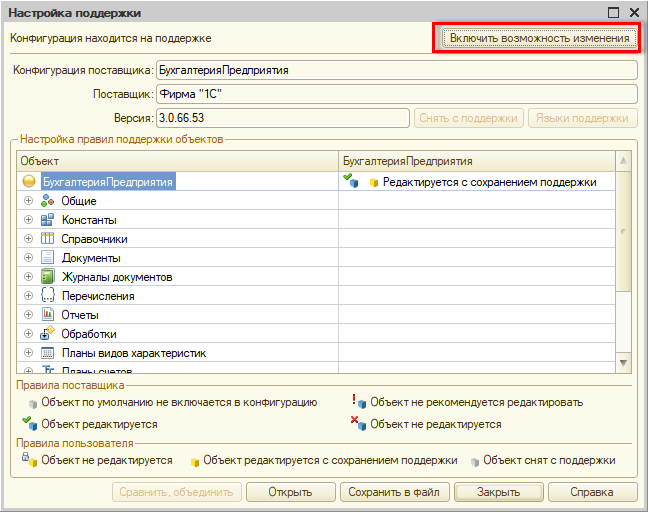This screenshot has height=512, width=648.
Task: Click the Отчеты chart icon
Action: point(47,315)
